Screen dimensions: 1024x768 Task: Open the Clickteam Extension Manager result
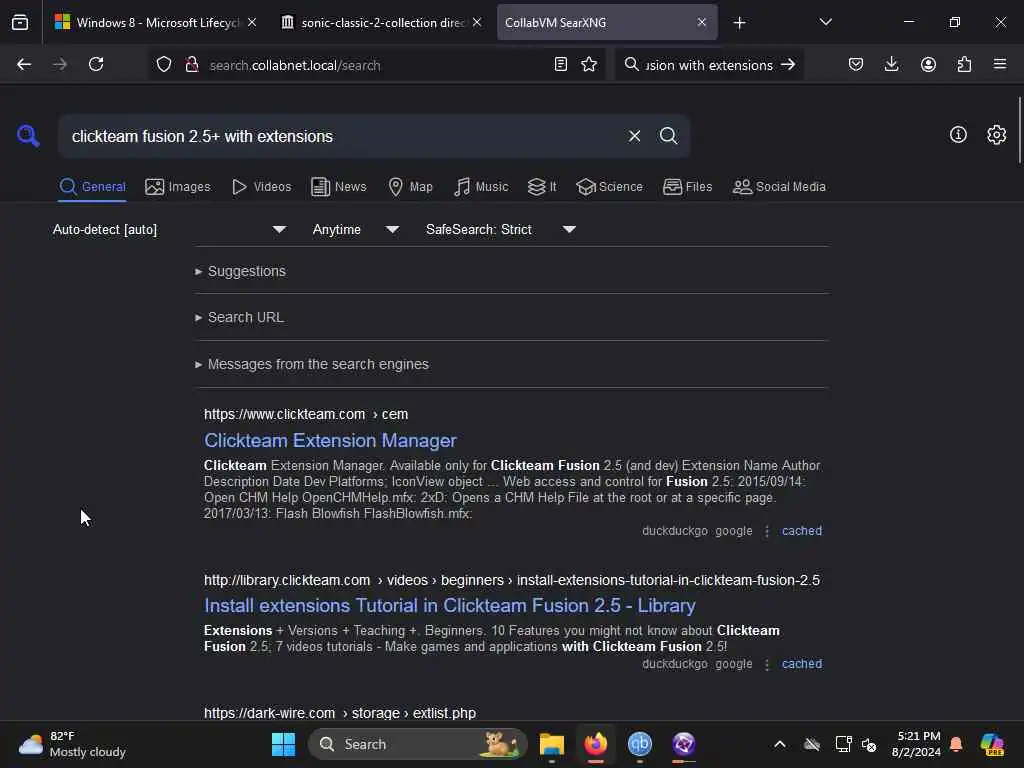[330, 441]
